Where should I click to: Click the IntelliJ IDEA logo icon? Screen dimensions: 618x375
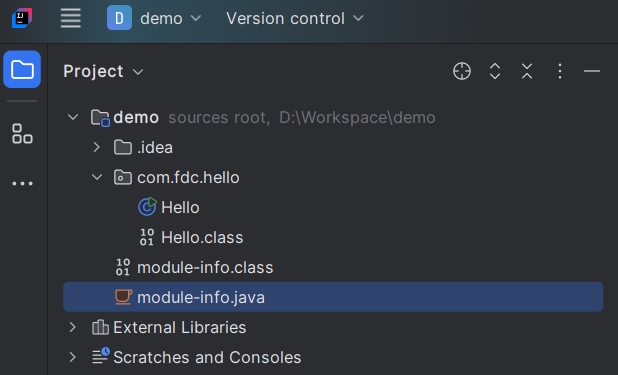point(22,18)
